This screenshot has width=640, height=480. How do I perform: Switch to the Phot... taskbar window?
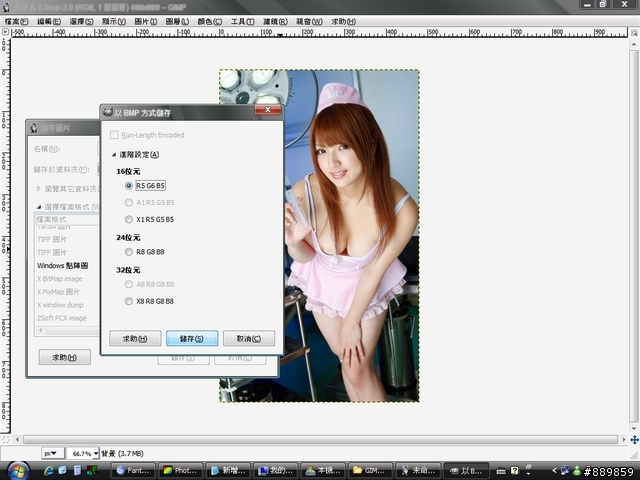(x=181, y=471)
